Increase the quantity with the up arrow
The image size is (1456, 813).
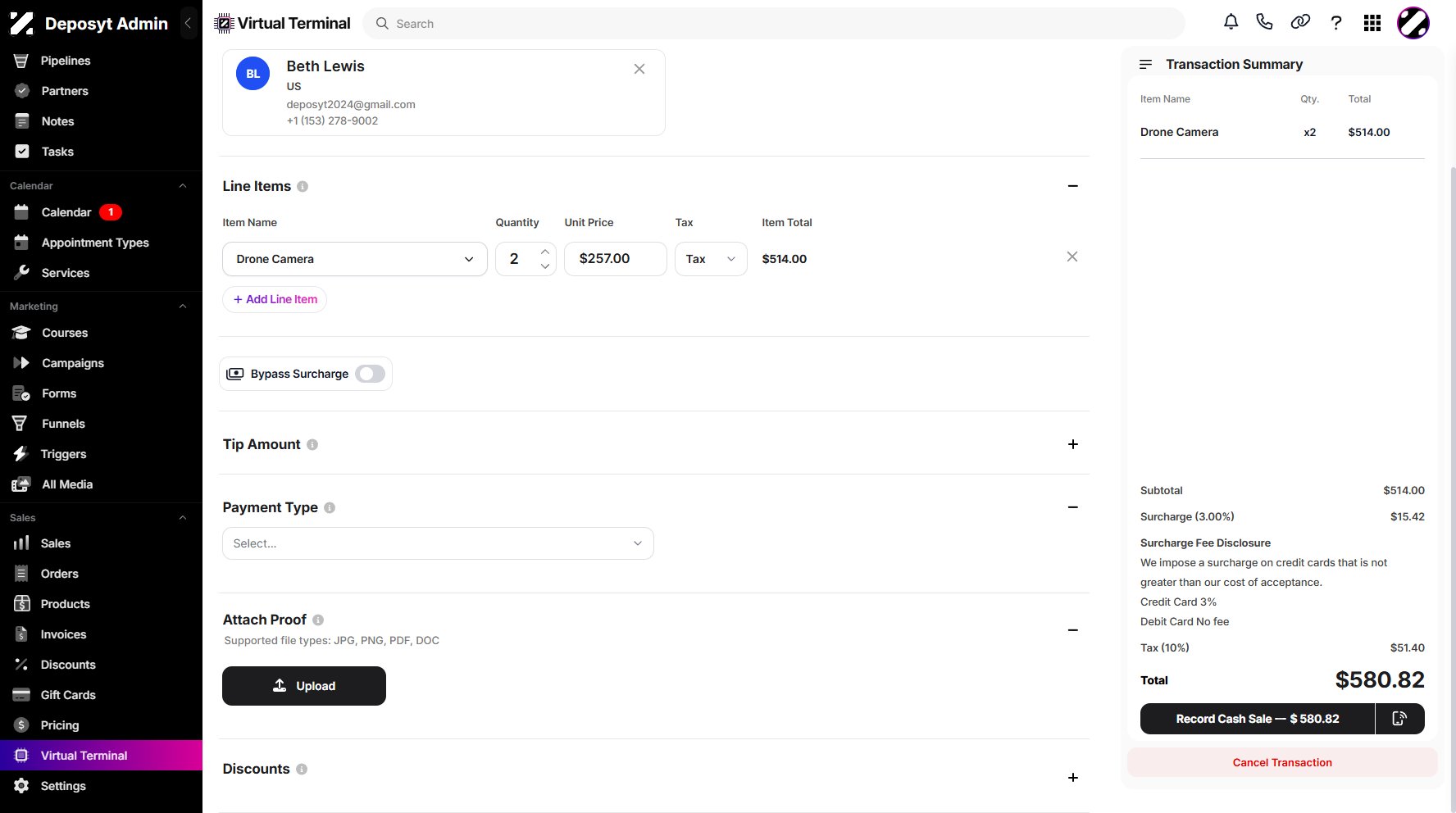(545, 252)
